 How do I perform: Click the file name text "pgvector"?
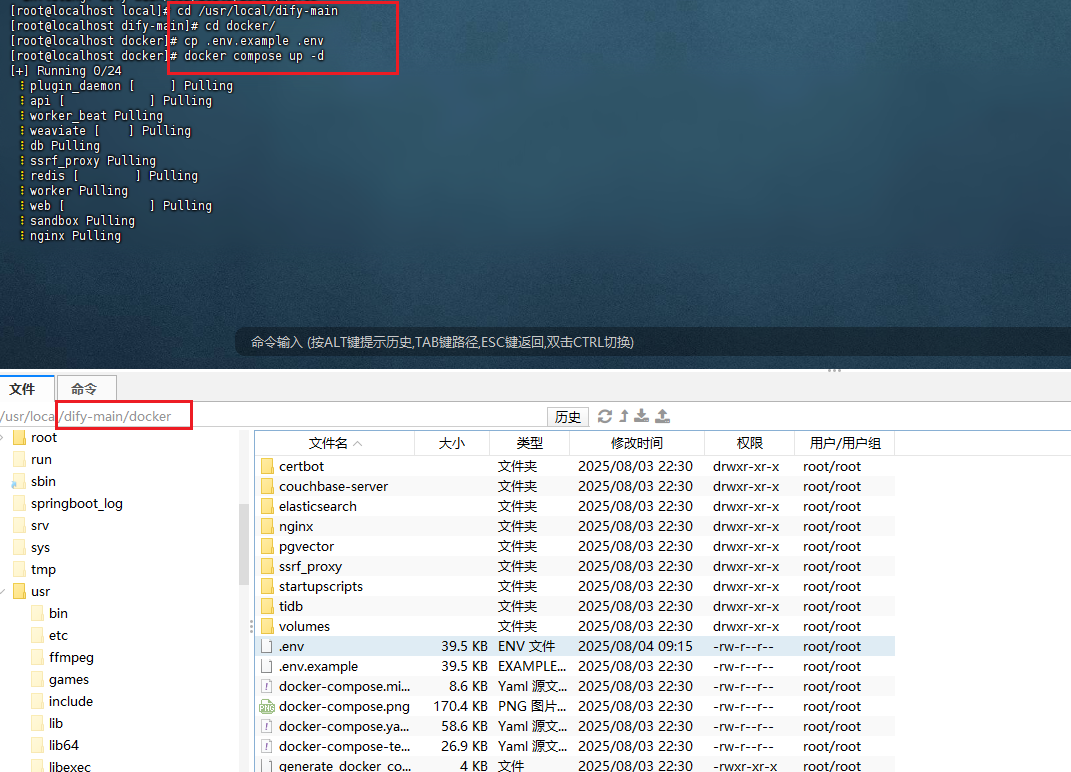(x=306, y=547)
